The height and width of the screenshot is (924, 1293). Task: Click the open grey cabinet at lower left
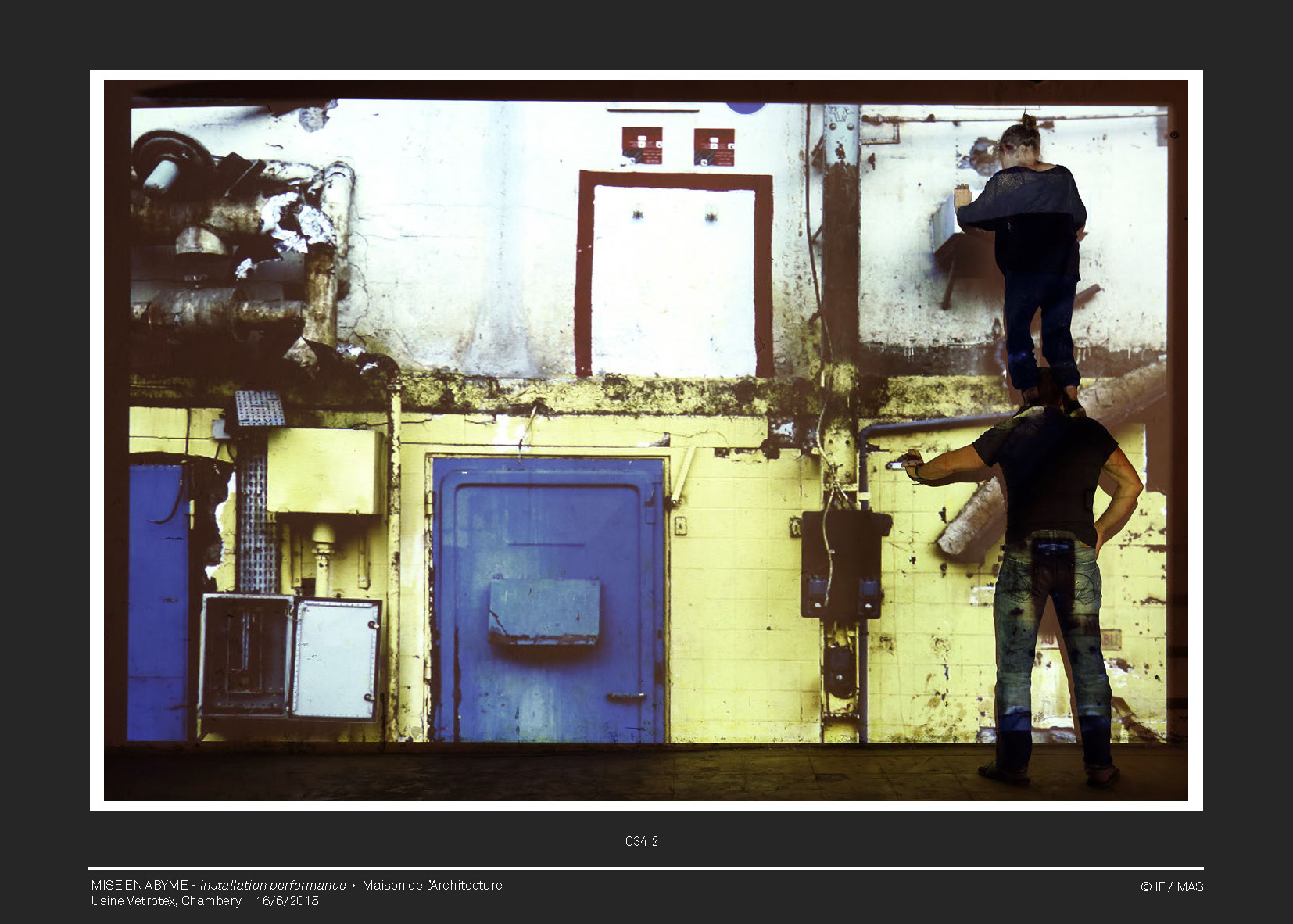(290, 657)
